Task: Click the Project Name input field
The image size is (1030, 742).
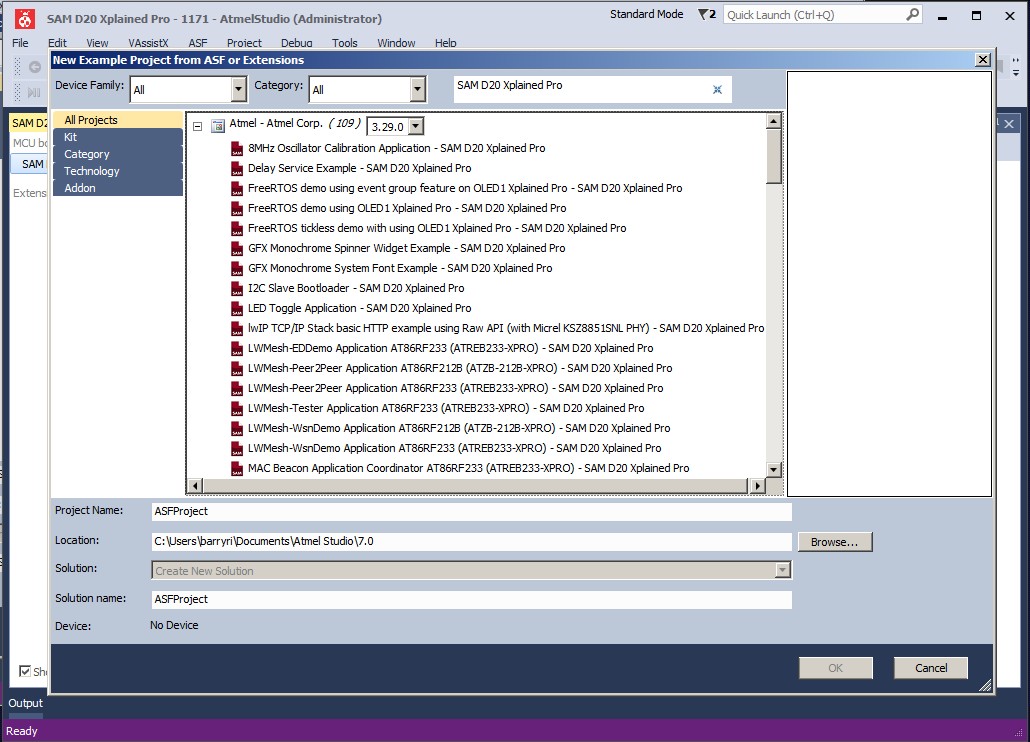Action: (471, 511)
